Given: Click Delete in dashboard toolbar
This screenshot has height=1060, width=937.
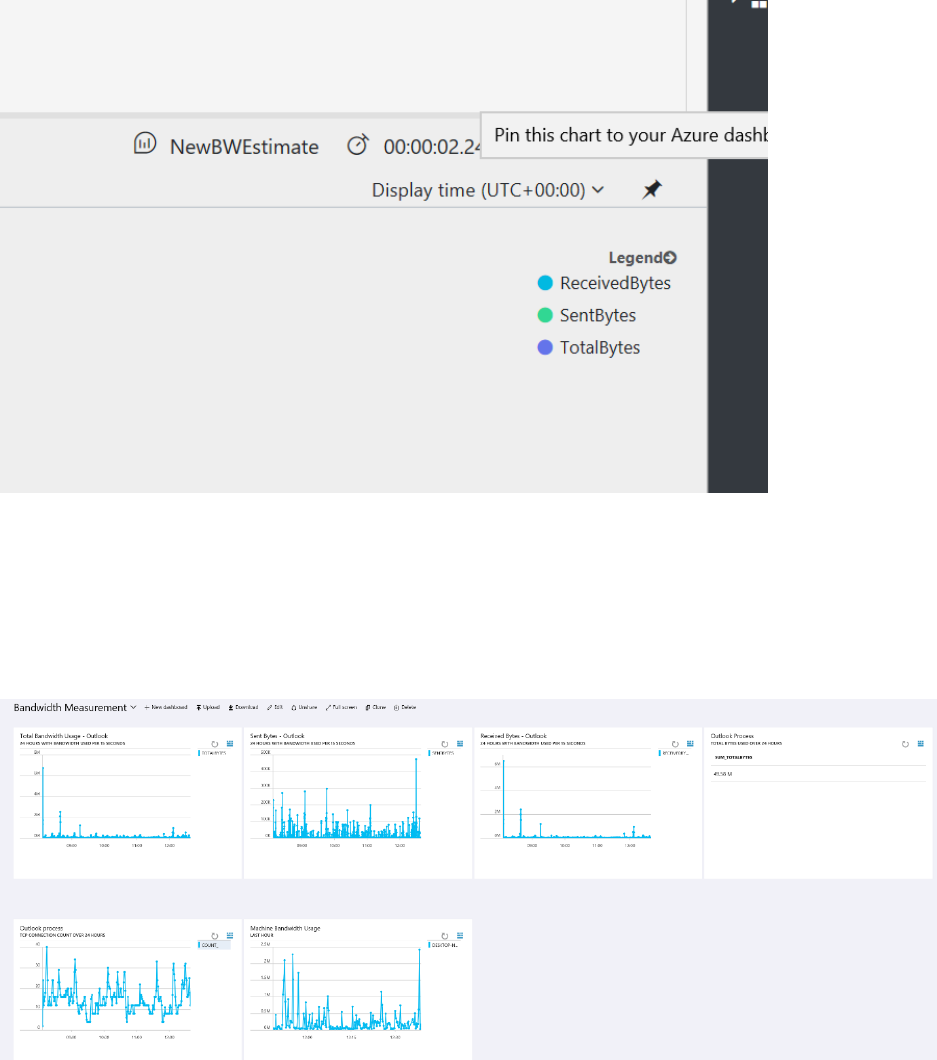Looking at the screenshot, I should pos(405,707).
